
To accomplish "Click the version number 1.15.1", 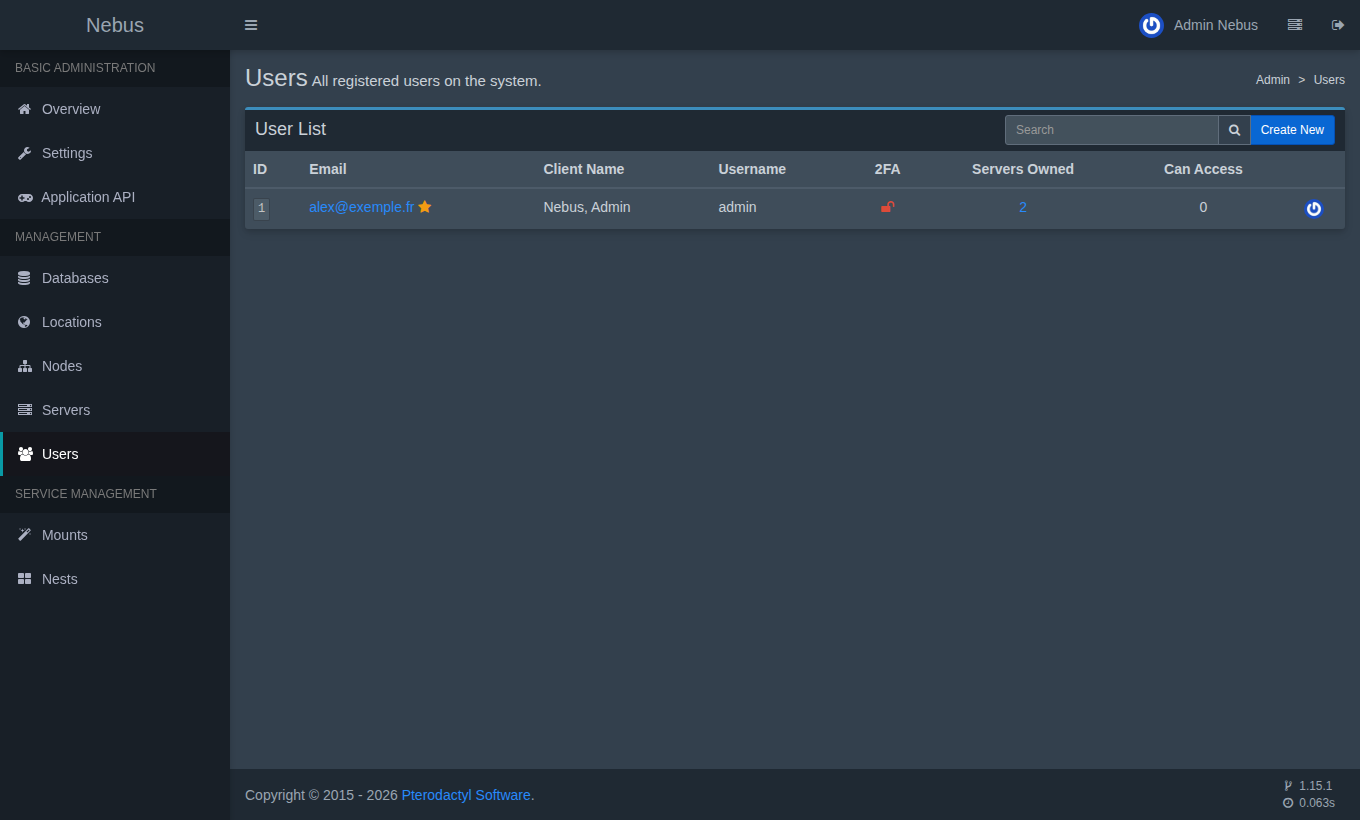I will pos(1315,786).
